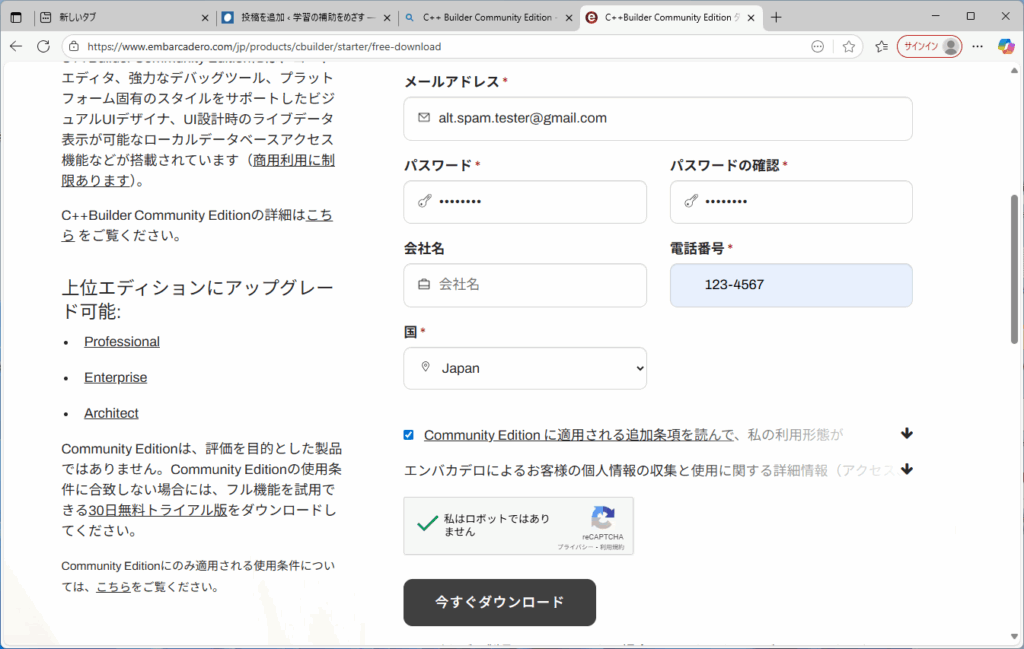Expand the Community Edition terms arrow

pyautogui.click(x=906, y=434)
